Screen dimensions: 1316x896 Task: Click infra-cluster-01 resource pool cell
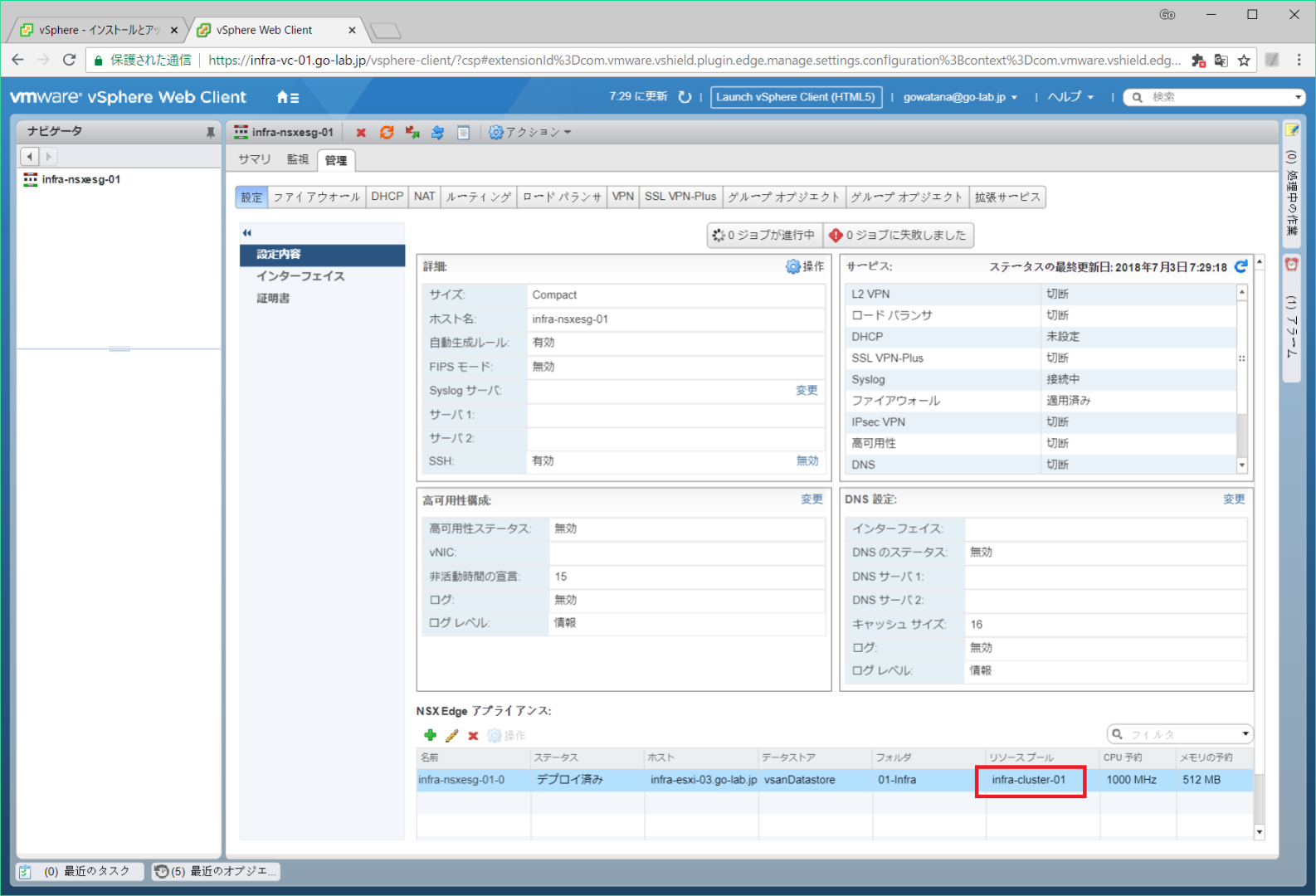[1029, 780]
